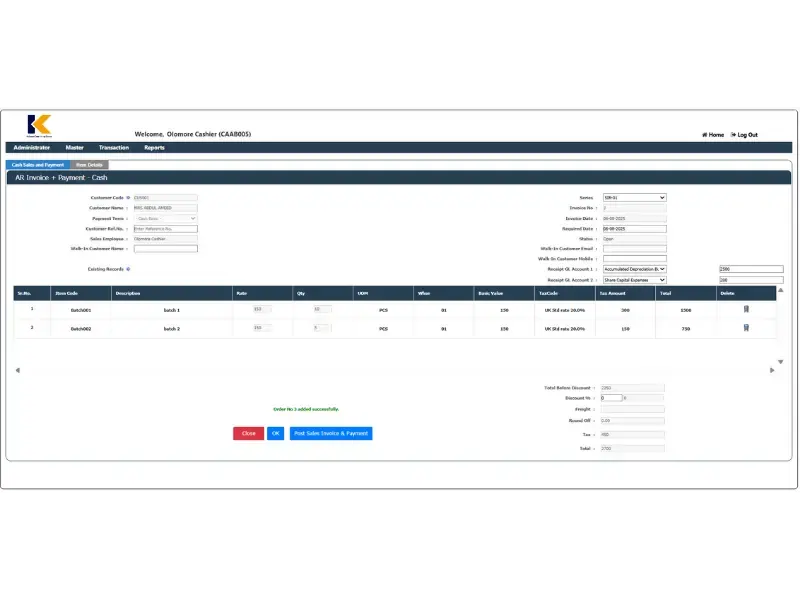This screenshot has width=800, height=600.
Task: Open the Receipt GL Account 1 dropdown
Action: (635, 269)
